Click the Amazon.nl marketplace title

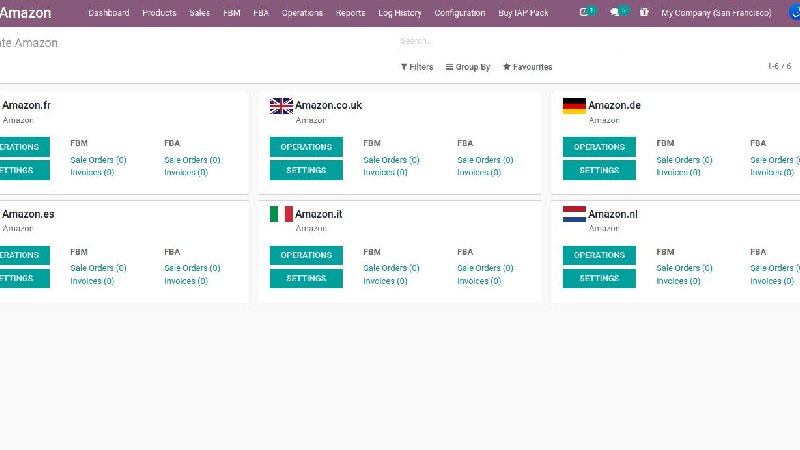click(x=613, y=214)
